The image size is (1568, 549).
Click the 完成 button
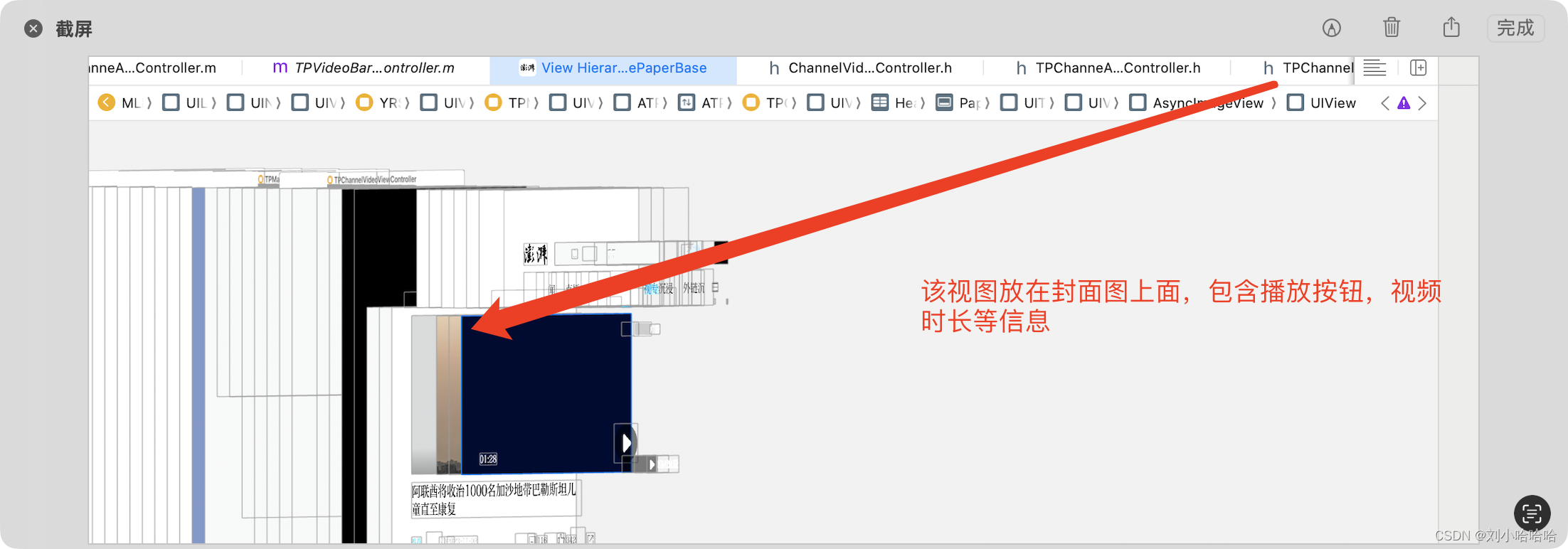coord(1515,28)
